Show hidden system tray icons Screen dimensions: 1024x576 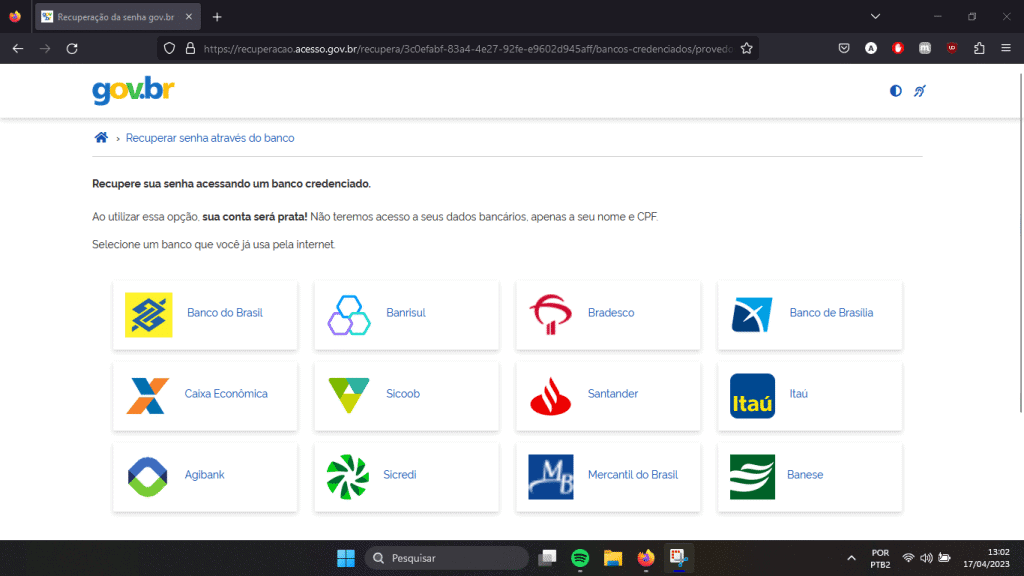point(851,558)
